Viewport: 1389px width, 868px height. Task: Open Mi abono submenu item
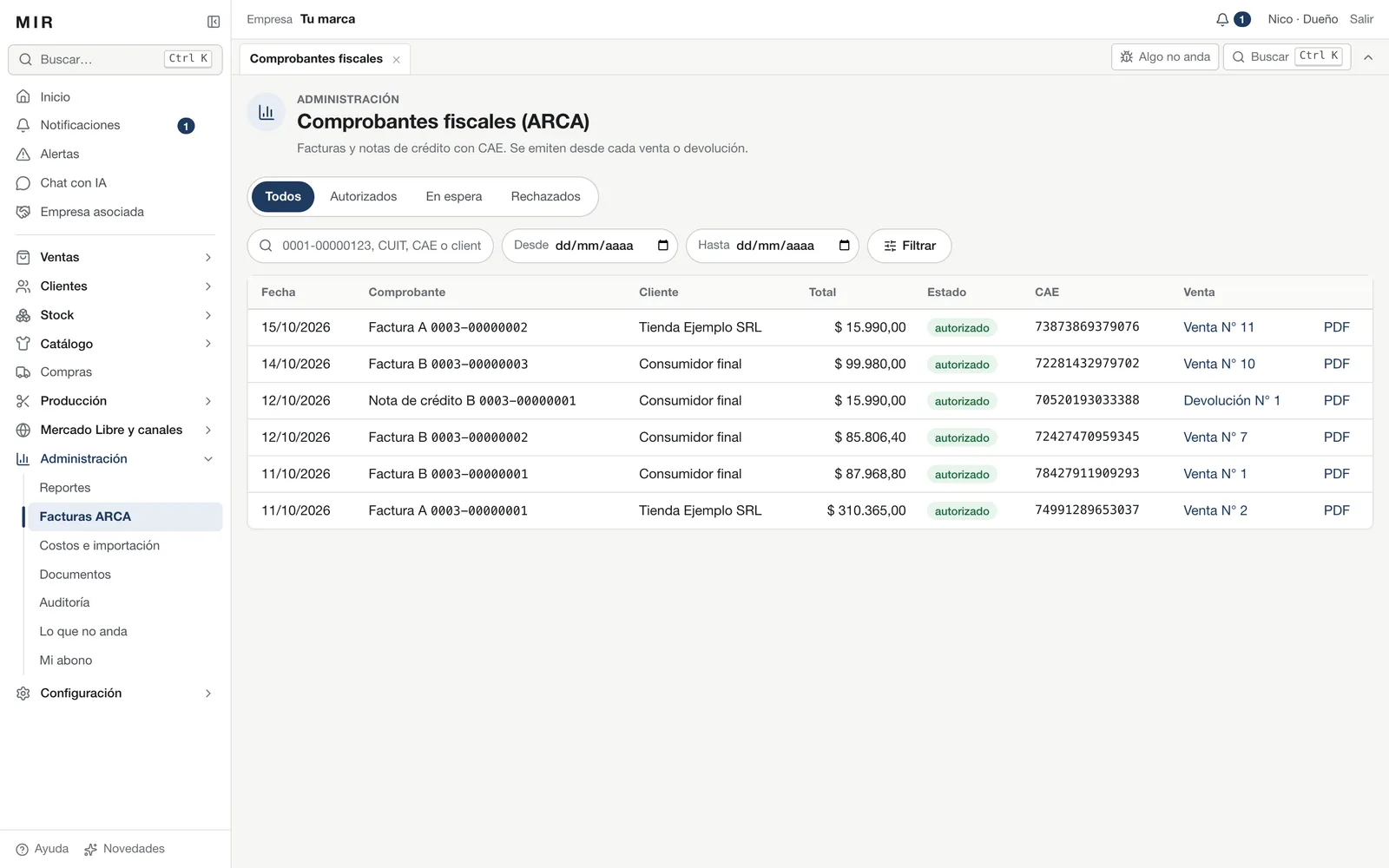66,661
